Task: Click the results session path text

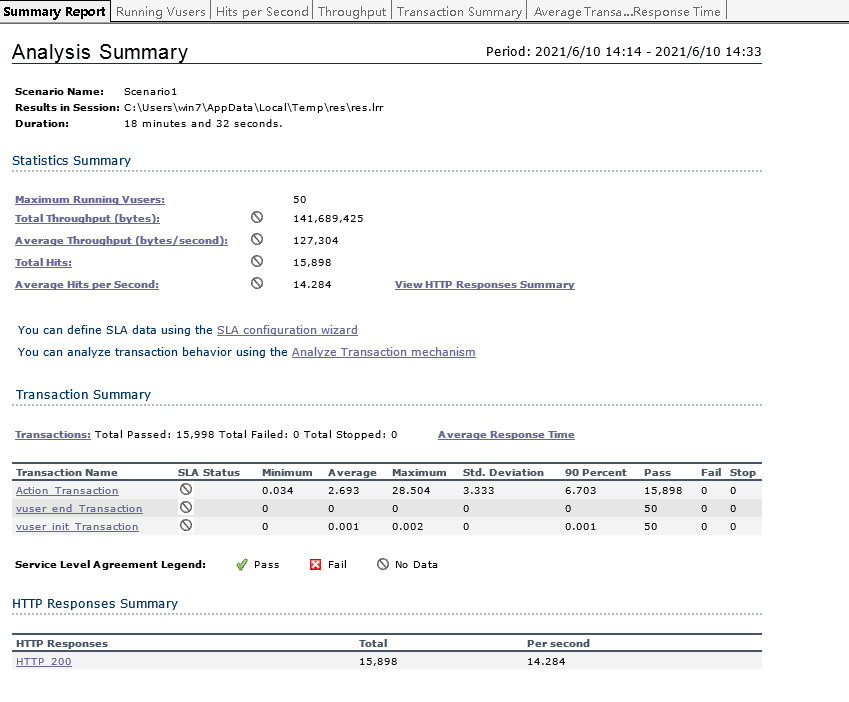Action: [x=253, y=107]
